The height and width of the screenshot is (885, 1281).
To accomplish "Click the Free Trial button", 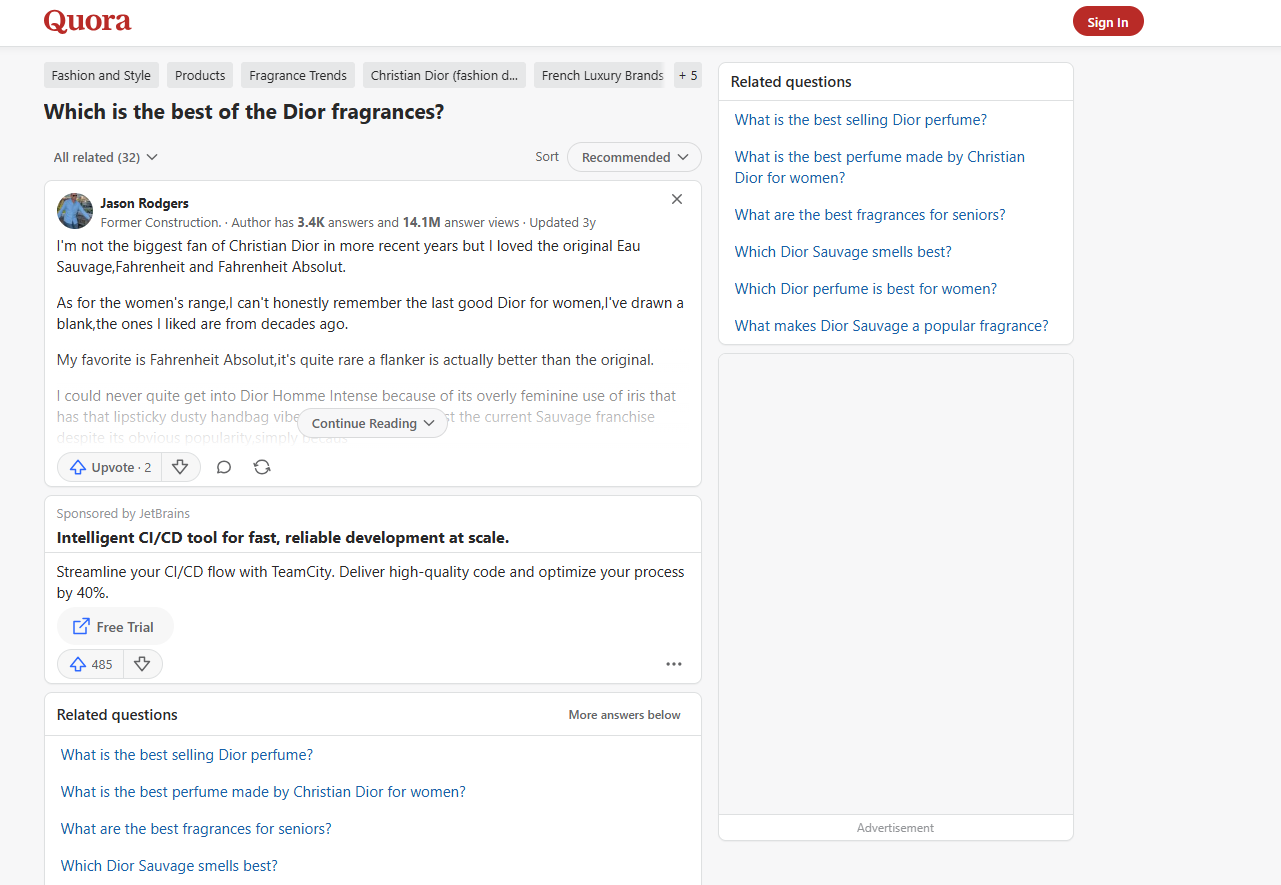I will coord(115,627).
